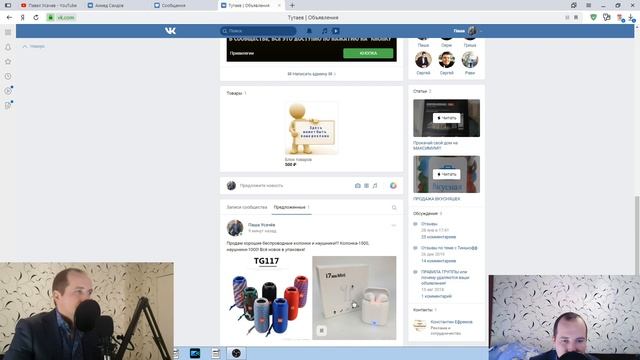Open the browser downloads arrow icon
This screenshot has width=640, height=360.
pos(631,18)
